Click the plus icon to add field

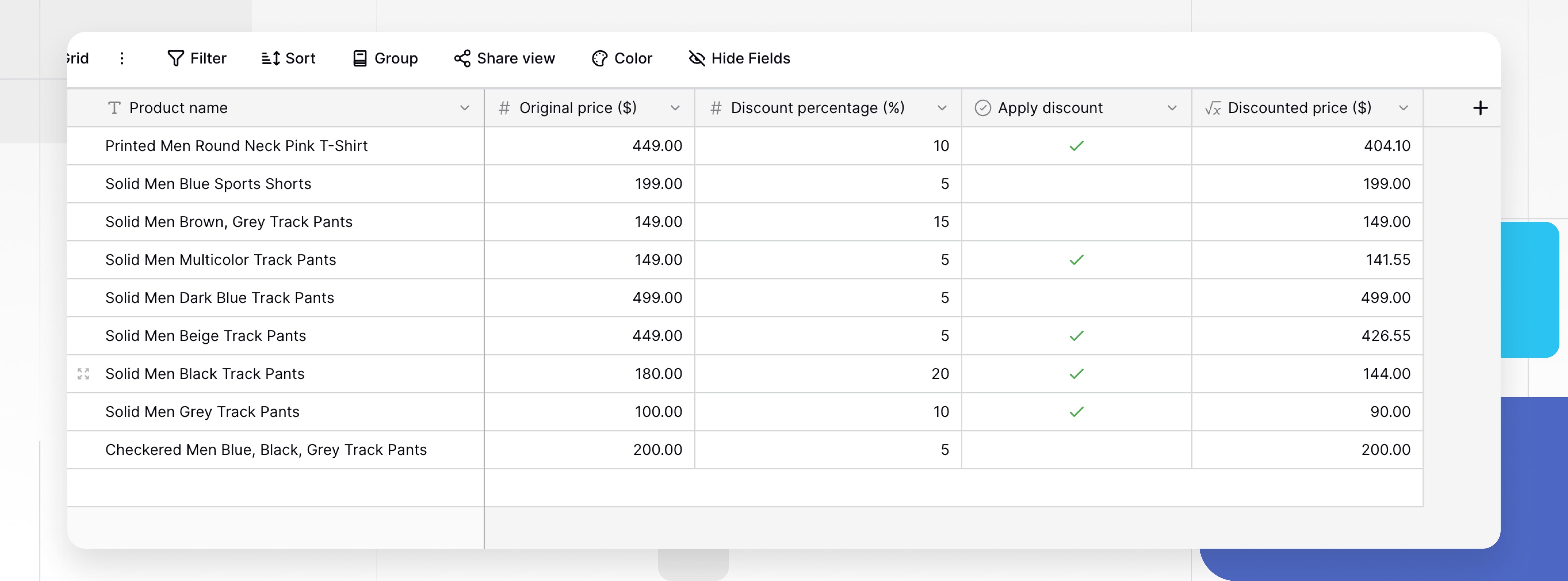[1480, 108]
